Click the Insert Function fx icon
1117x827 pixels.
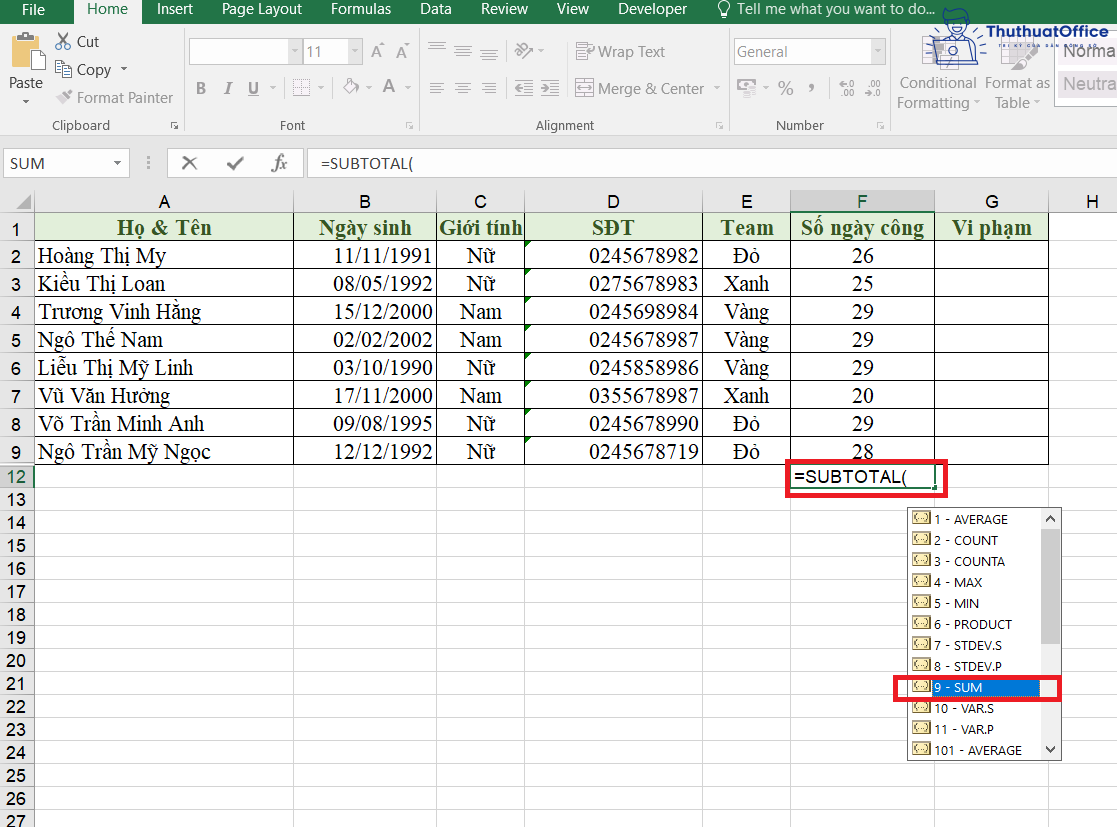pos(280,162)
